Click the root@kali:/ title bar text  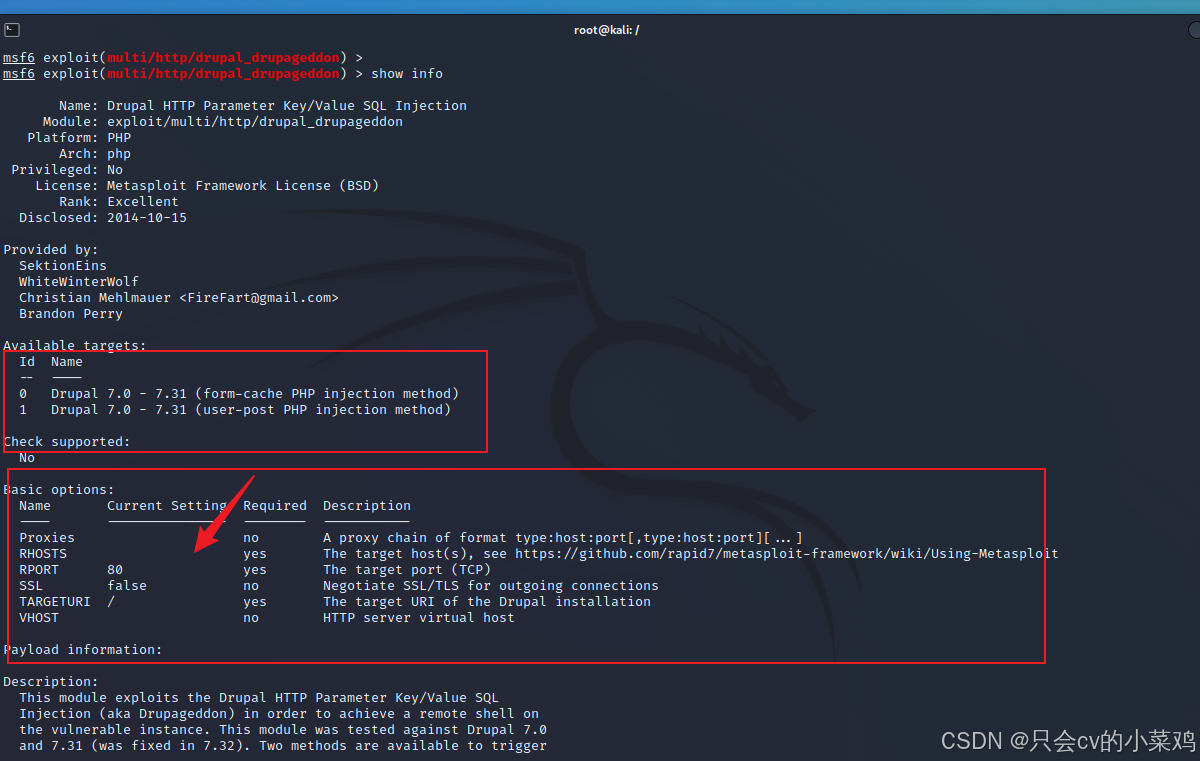click(x=606, y=29)
